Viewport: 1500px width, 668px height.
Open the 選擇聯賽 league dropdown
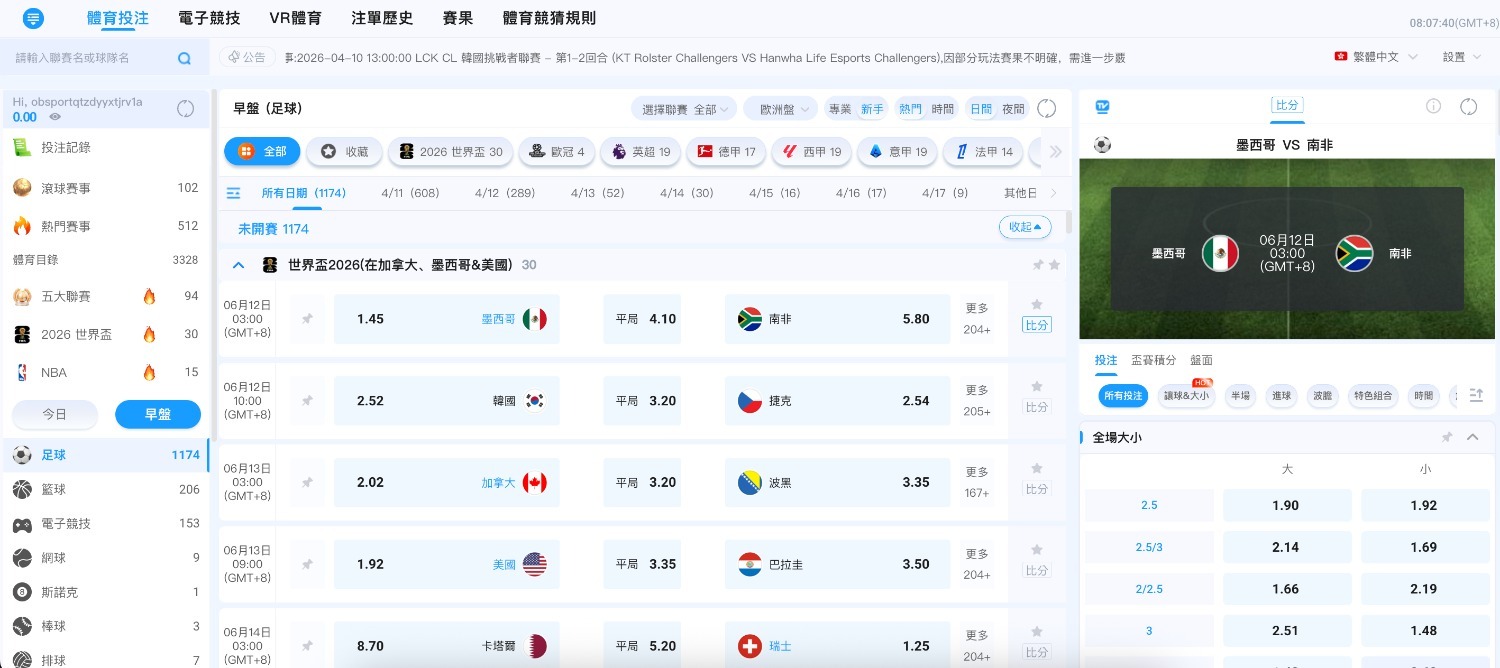point(683,107)
